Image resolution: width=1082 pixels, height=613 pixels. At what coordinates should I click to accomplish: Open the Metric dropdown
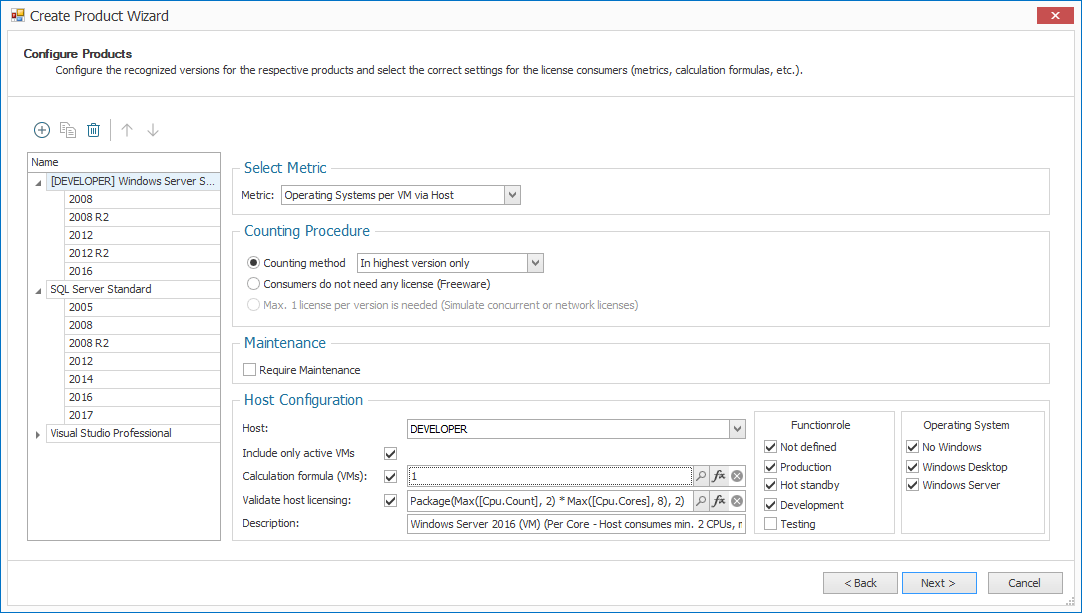pos(512,195)
